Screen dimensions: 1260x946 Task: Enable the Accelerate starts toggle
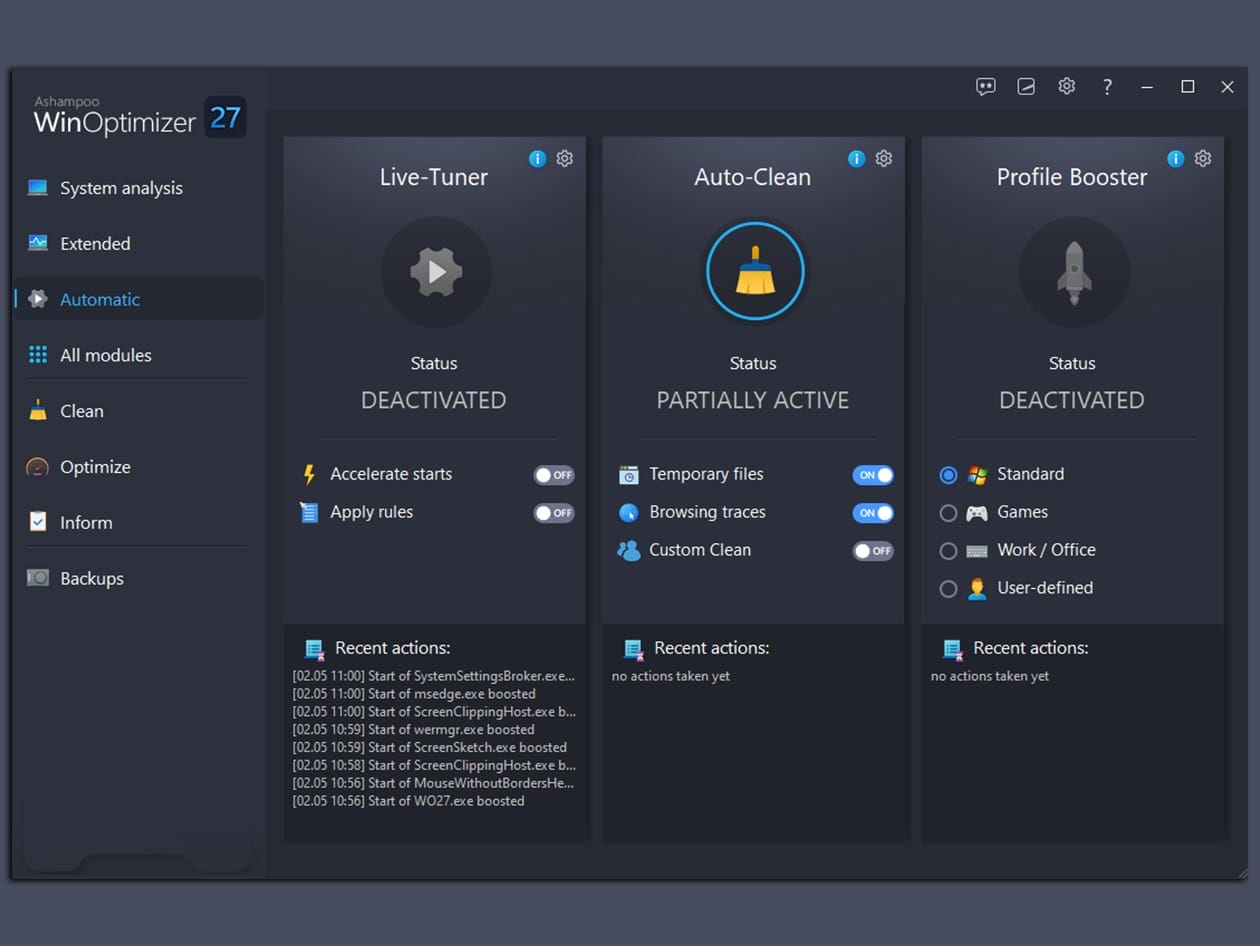pos(554,475)
